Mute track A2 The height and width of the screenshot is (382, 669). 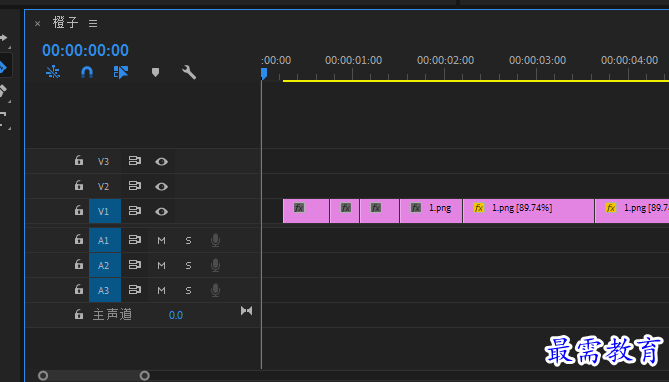pos(161,265)
